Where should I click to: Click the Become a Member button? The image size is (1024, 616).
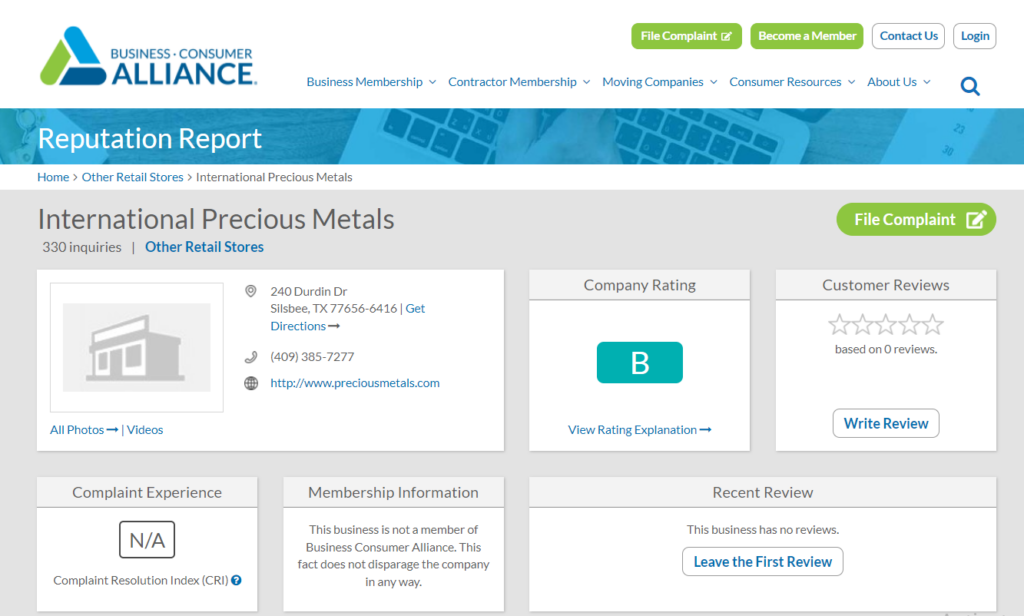pos(807,36)
